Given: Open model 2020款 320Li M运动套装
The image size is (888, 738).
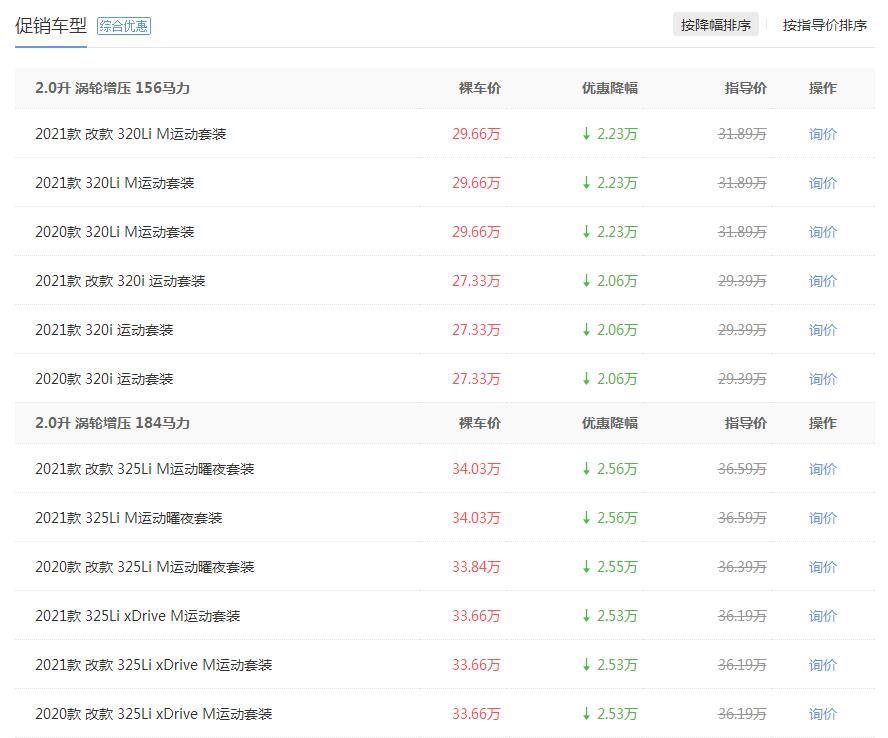Looking at the screenshot, I should point(115,232).
